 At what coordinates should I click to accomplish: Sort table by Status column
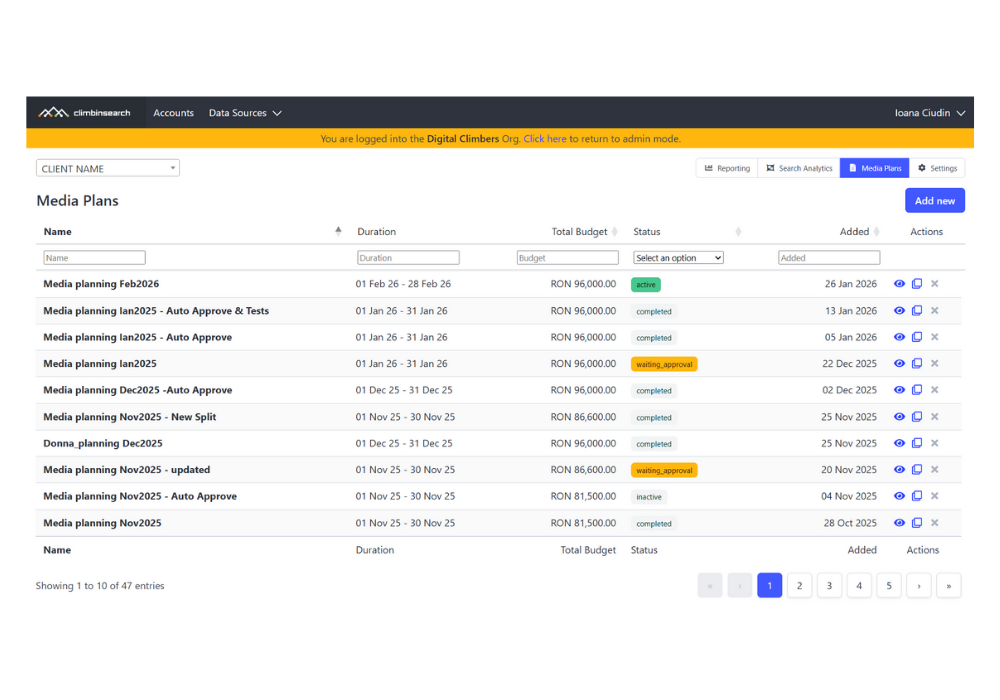[739, 231]
